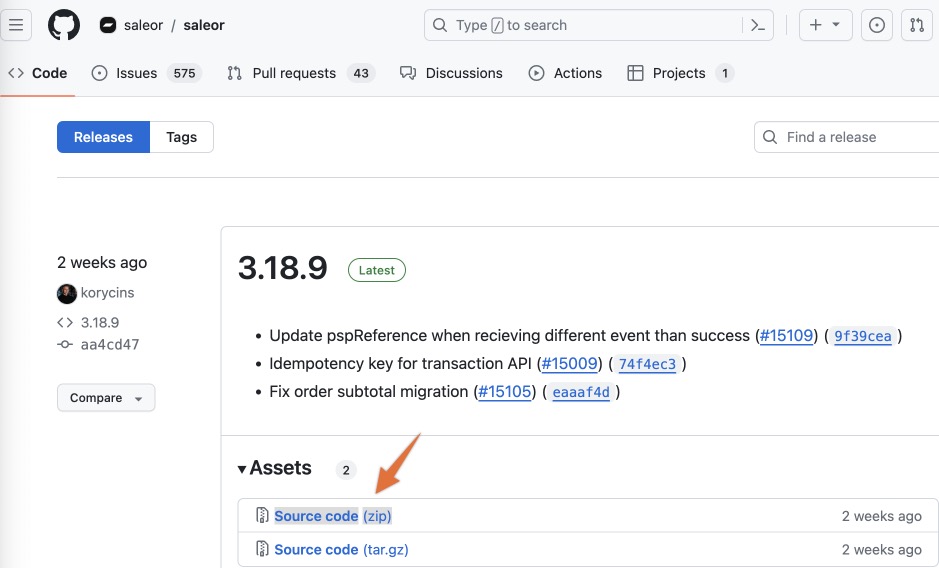Viewport: 939px width, 568px height.
Task: Open the Compare dropdown
Action: tap(106, 398)
